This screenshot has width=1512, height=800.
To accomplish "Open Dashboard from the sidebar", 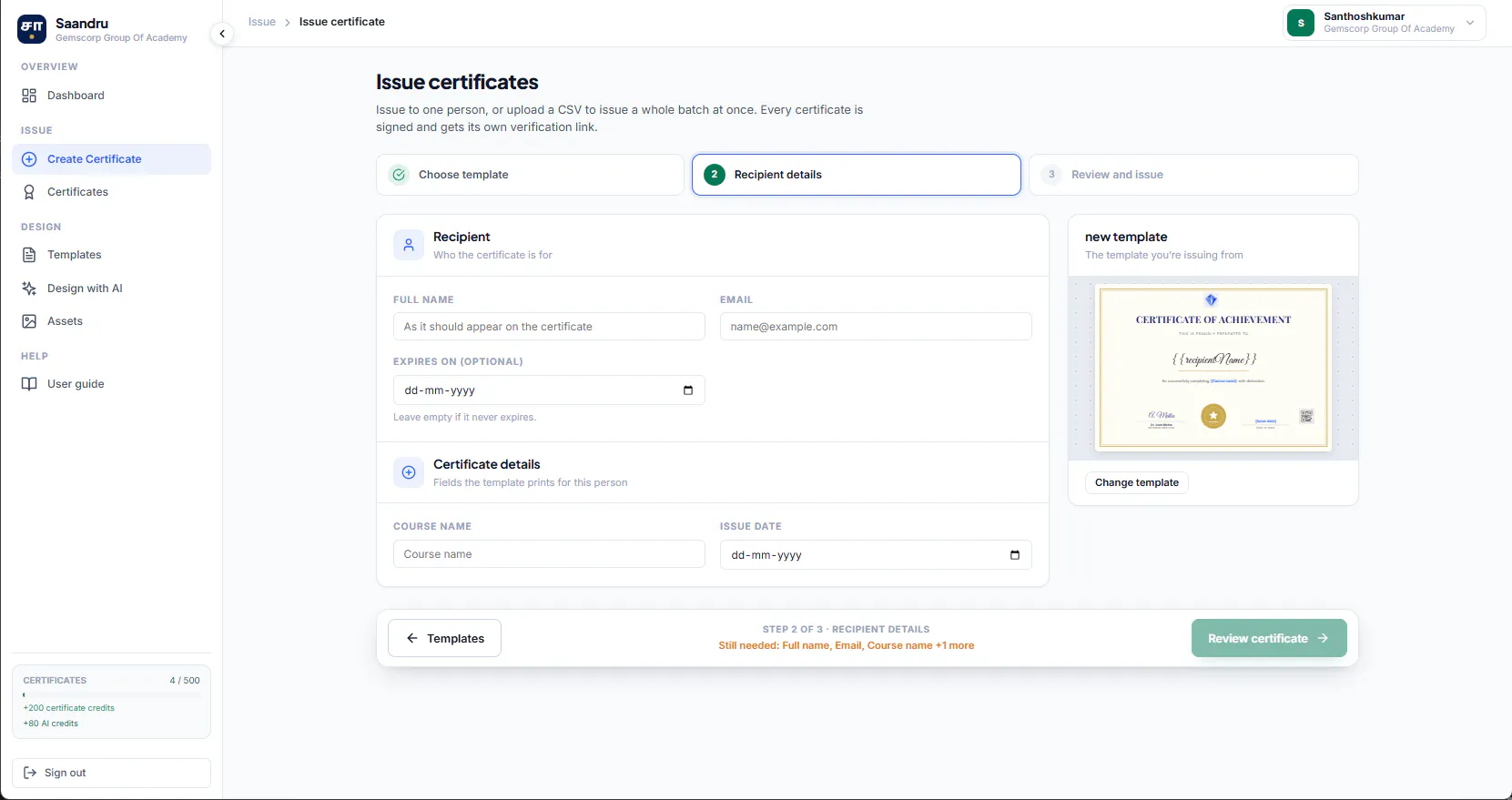I will point(111,96).
